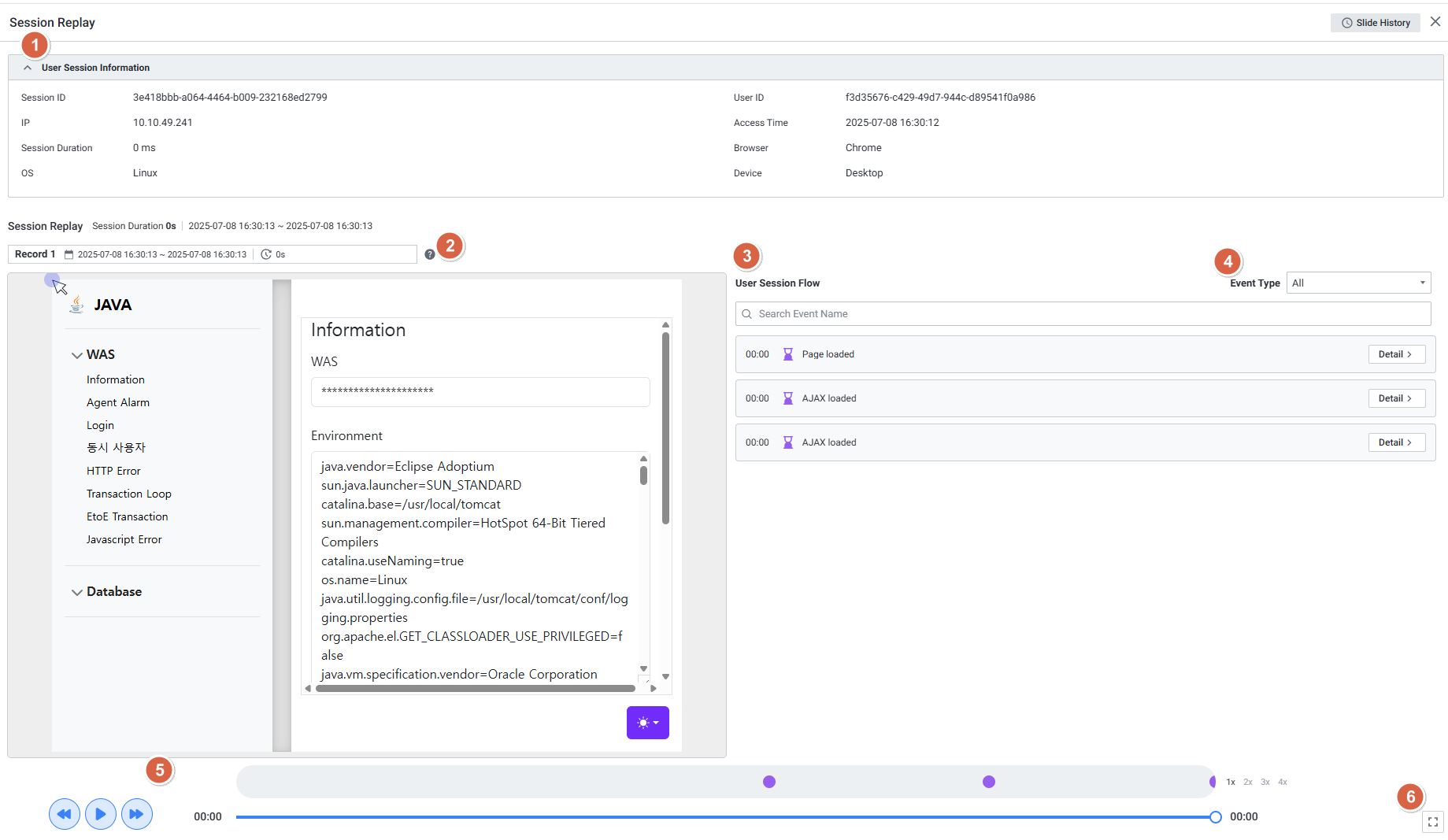This screenshot has height=840, width=1448.
Task: Collapse the WAS menu section
Action: 77,355
